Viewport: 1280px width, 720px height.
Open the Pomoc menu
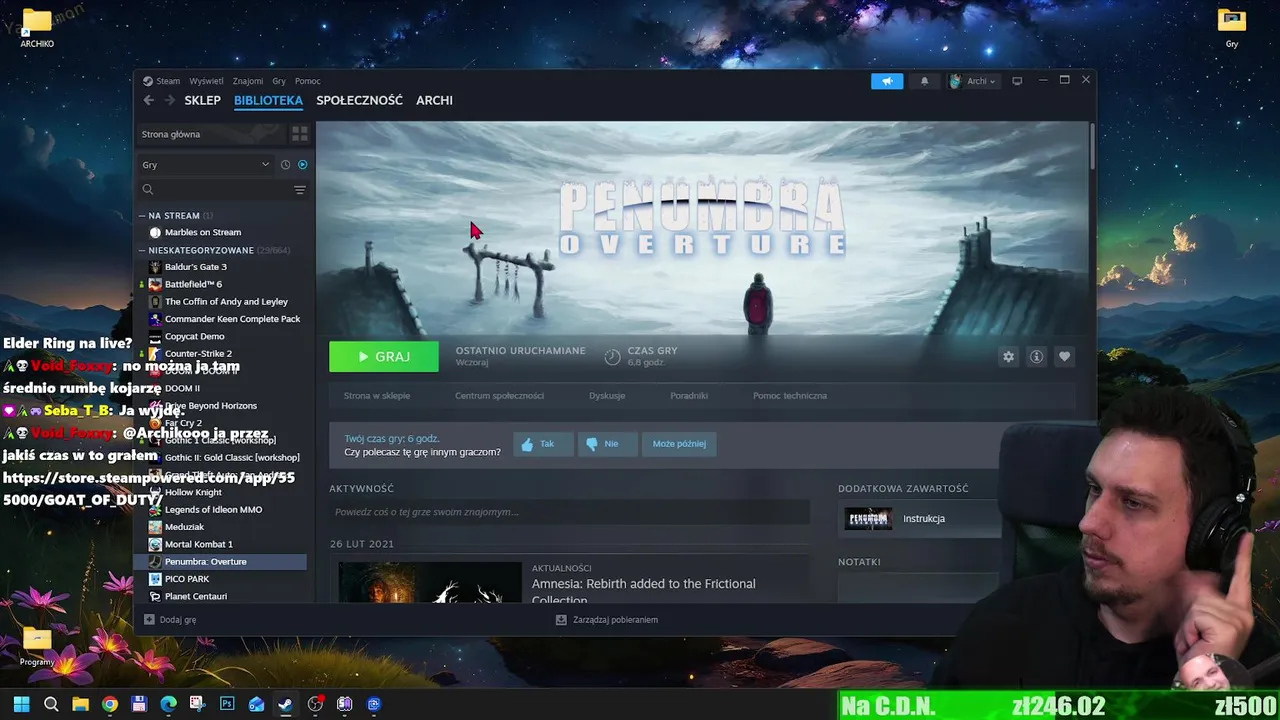(308, 81)
